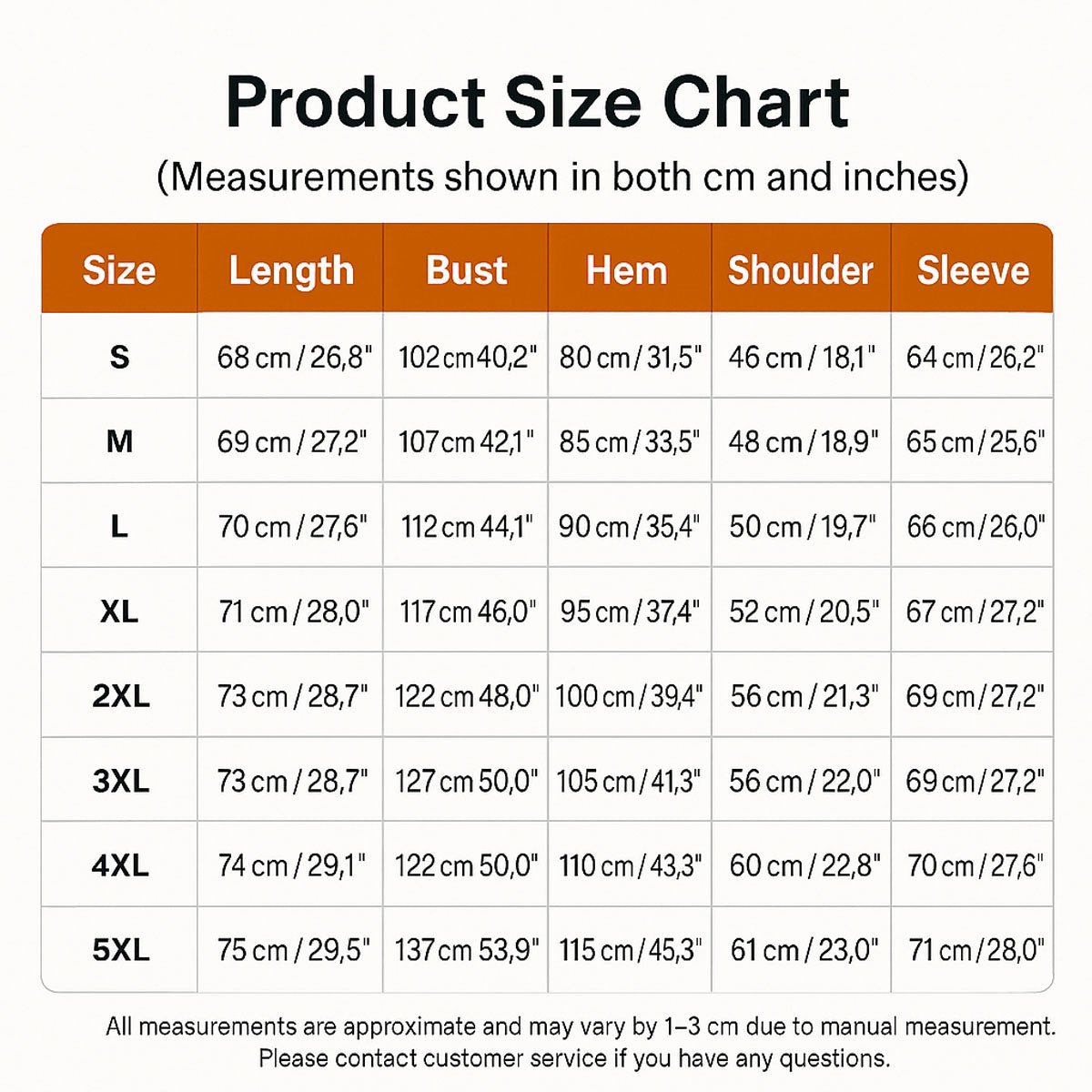Click the measurements subtitle under the title
Image resolution: width=1092 pixels, height=1092 pixels.
(562, 177)
